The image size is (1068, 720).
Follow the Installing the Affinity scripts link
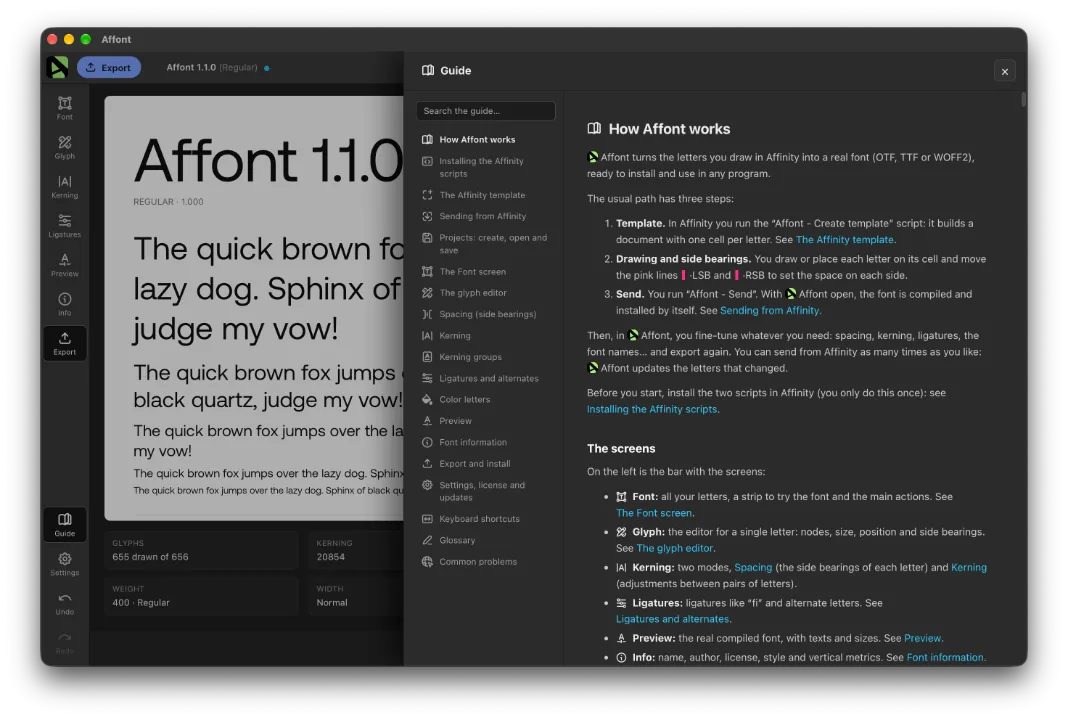(652, 409)
